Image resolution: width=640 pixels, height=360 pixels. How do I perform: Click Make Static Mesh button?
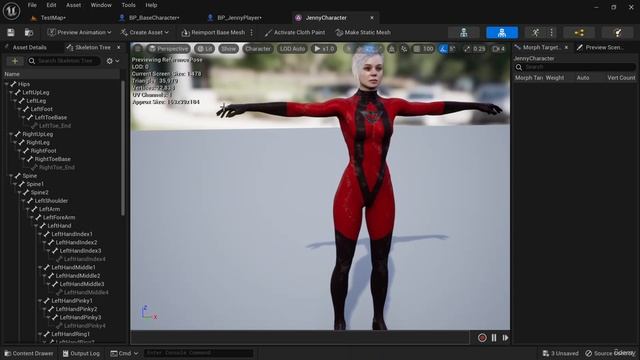pyautogui.click(x=363, y=33)
